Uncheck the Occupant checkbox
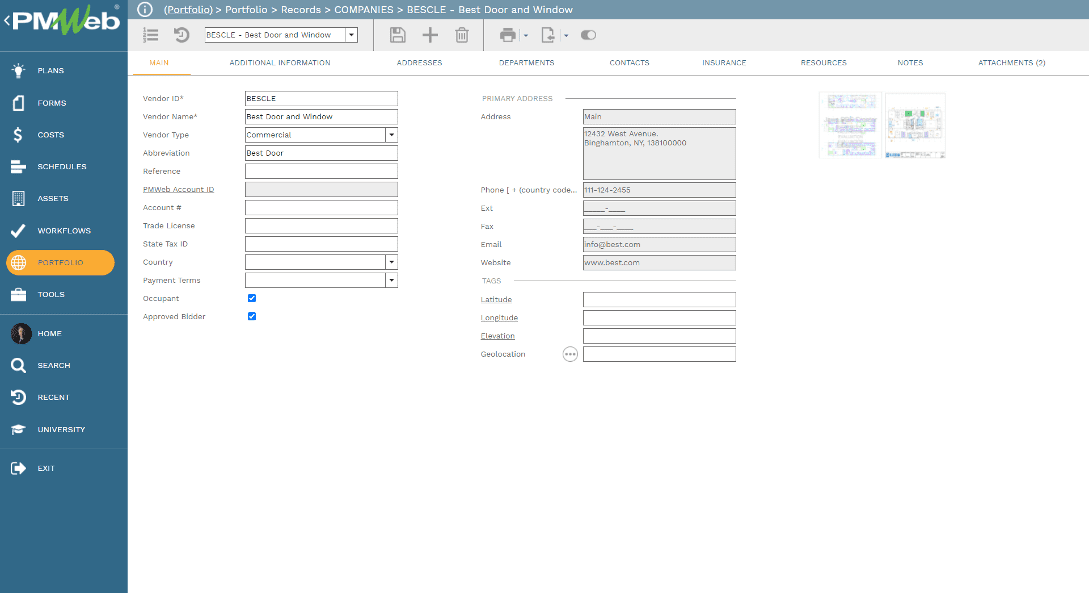This screenshot has height=593, width=1089. click(x=252, y=298)
